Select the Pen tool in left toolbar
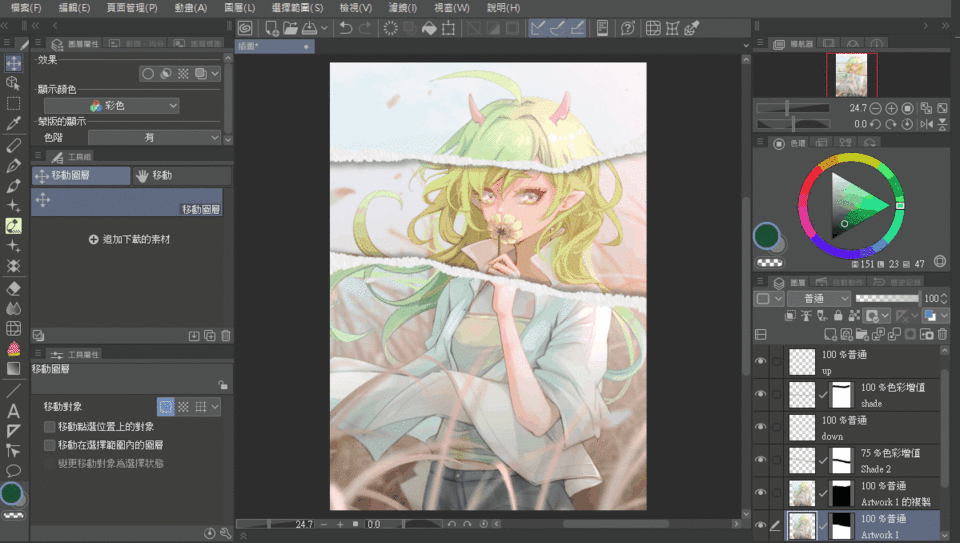Screen dimensions: 960x543 pos(13,165)
